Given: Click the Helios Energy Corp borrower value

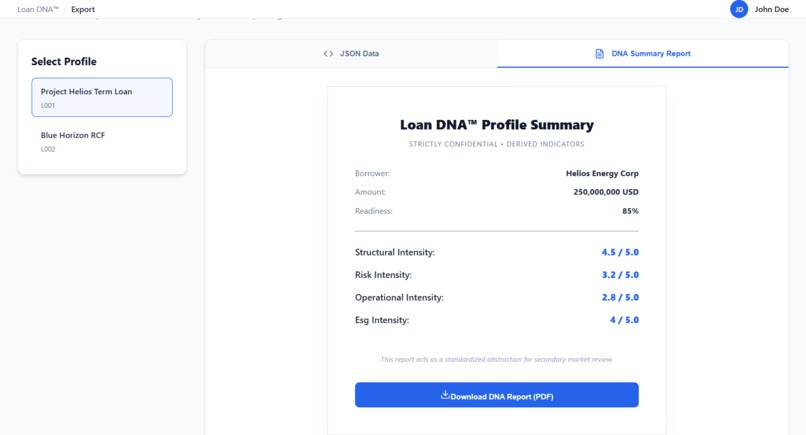Looking at the screenshot, I should click(x=602, y=173).
